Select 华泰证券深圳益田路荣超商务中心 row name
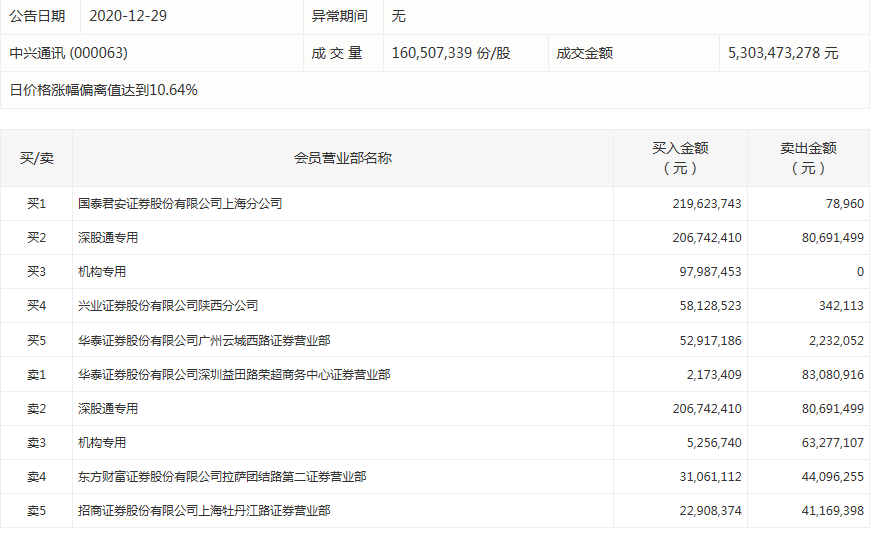This screenshot has width=871, height=533. tap(234, 375)
